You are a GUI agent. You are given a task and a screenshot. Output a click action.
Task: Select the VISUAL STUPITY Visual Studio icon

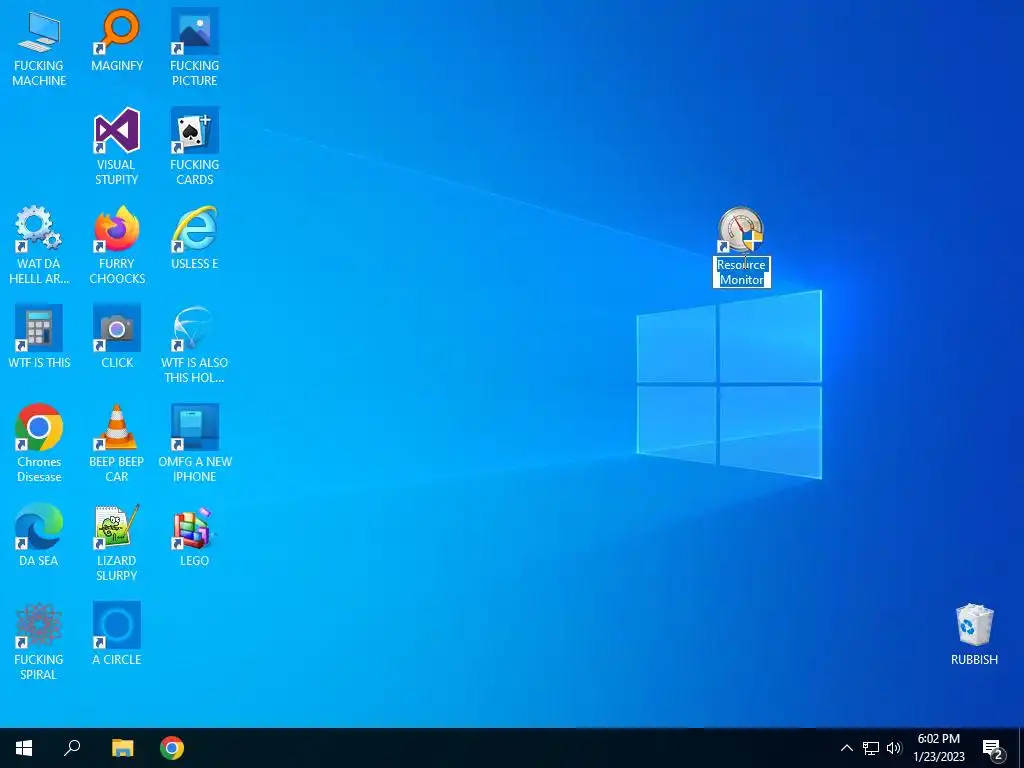point(117,131)
